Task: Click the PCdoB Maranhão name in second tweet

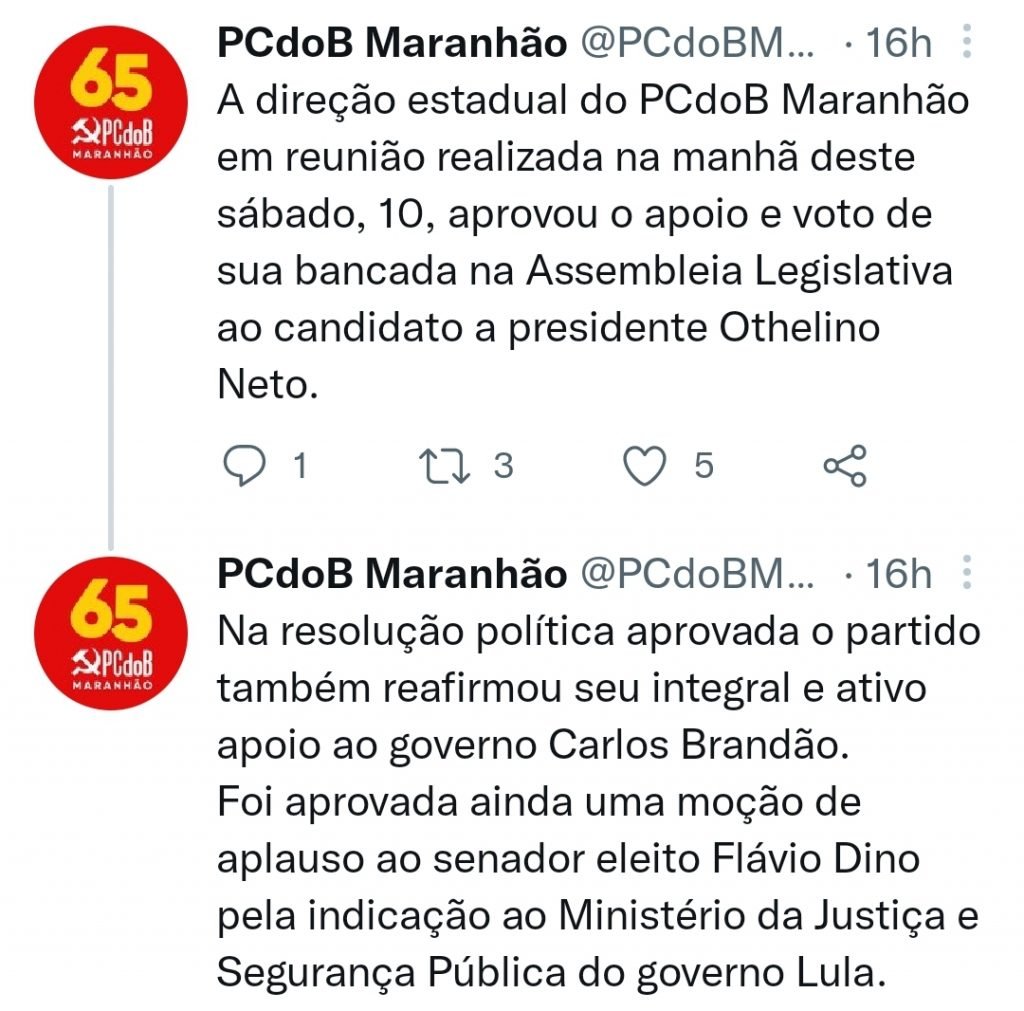Action: click(392, 575)
